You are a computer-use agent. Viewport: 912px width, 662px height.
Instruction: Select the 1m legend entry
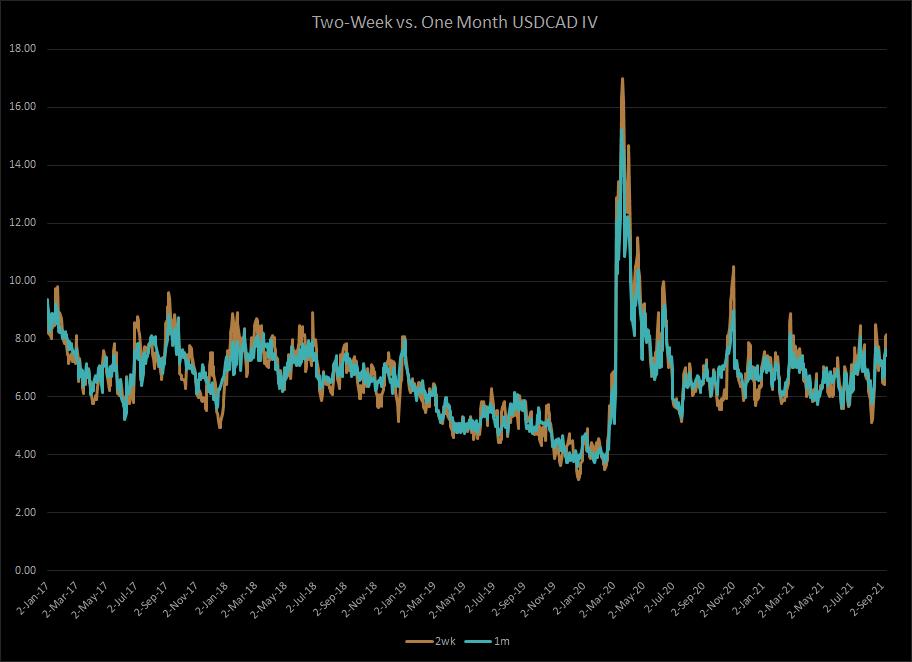click(487, 641)
